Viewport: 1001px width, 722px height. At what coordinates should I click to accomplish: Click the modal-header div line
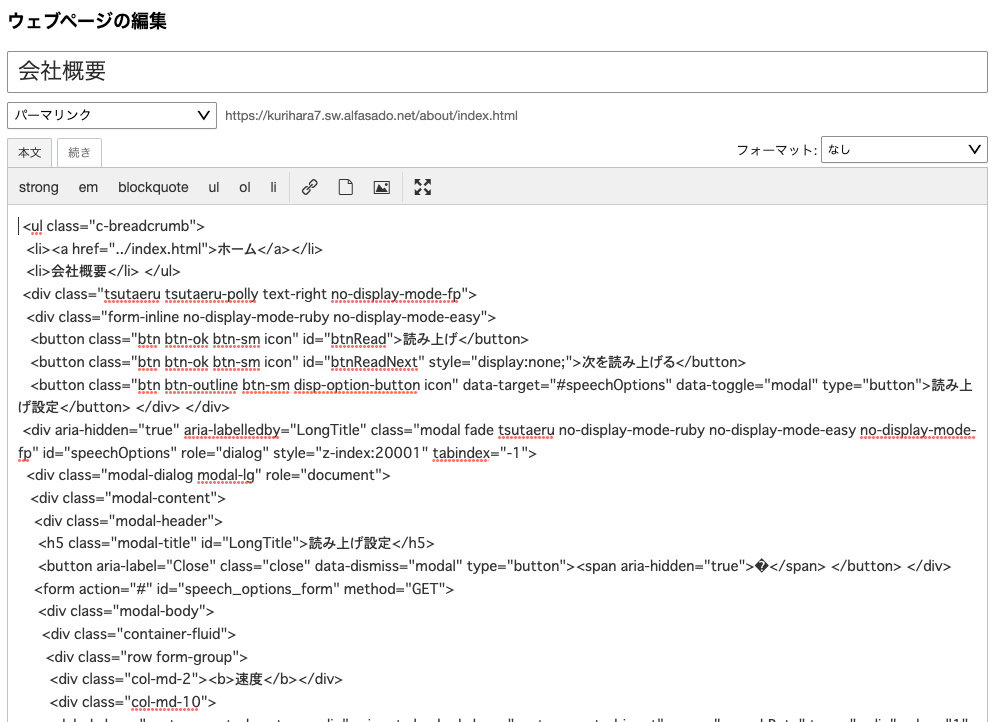click(x=128, y=521)
